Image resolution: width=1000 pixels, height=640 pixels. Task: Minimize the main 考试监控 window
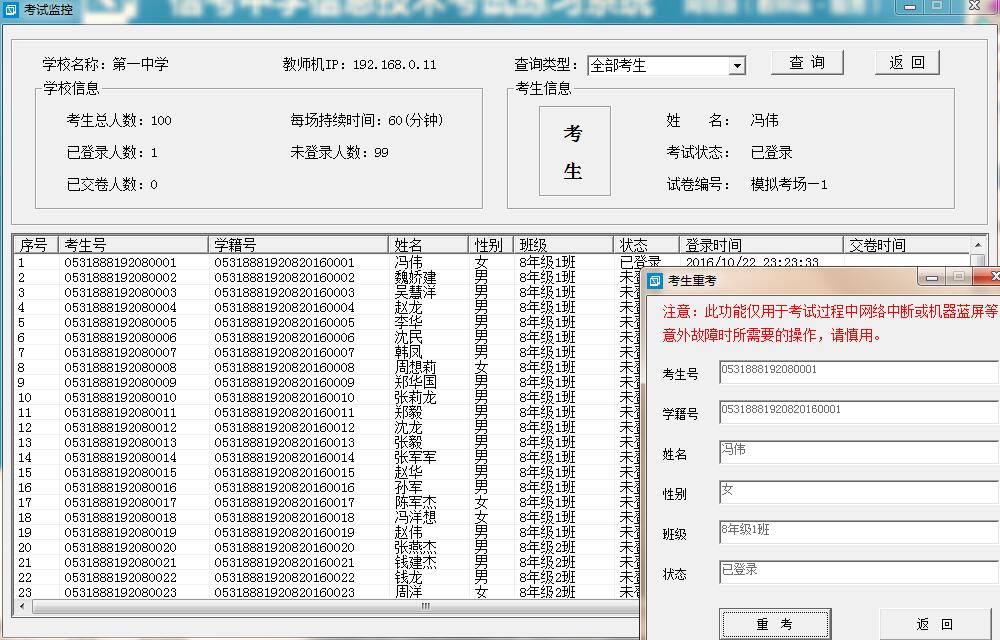pos(908,6)
